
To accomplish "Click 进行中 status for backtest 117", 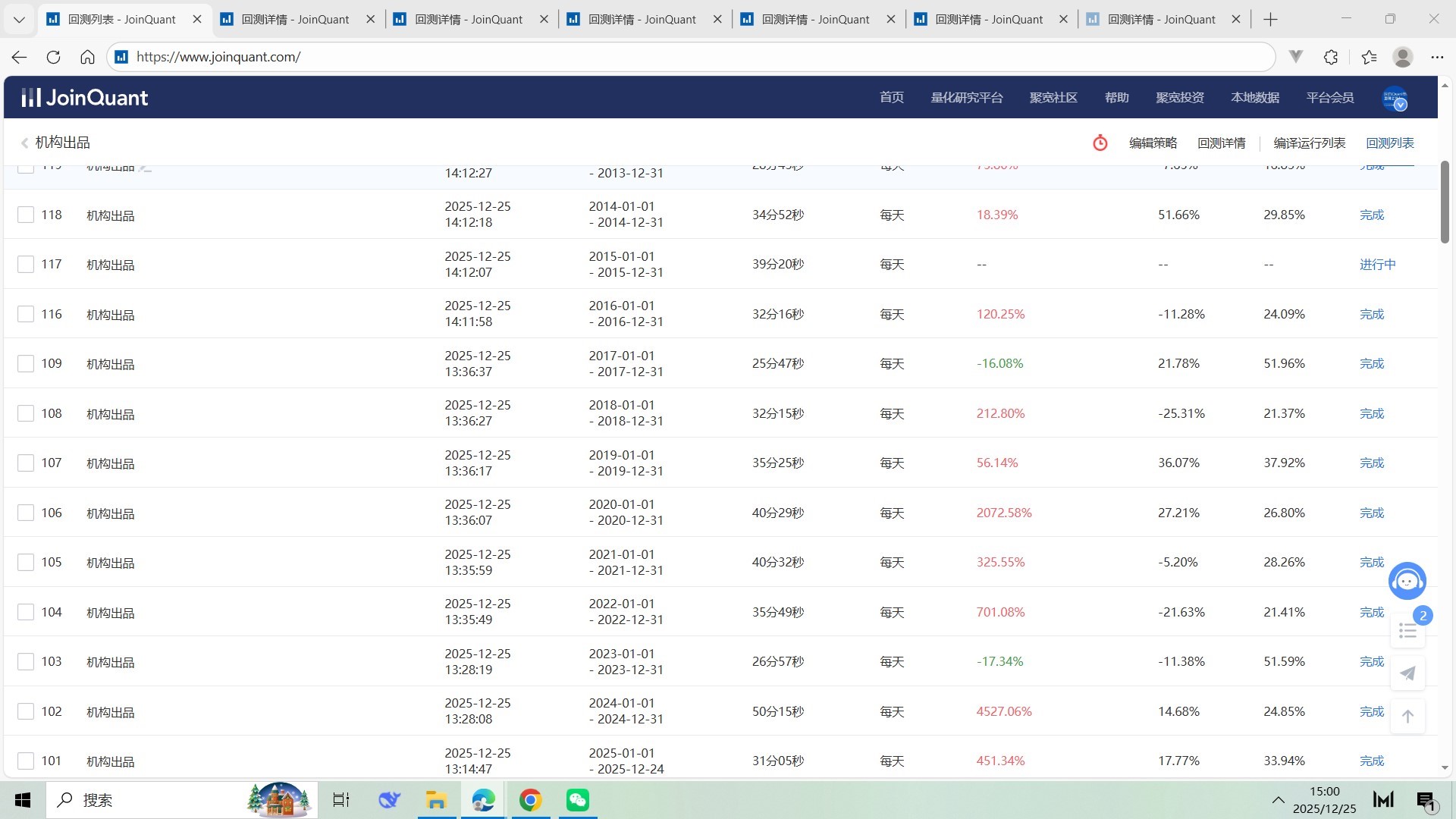I will (x=1377, y=265).
